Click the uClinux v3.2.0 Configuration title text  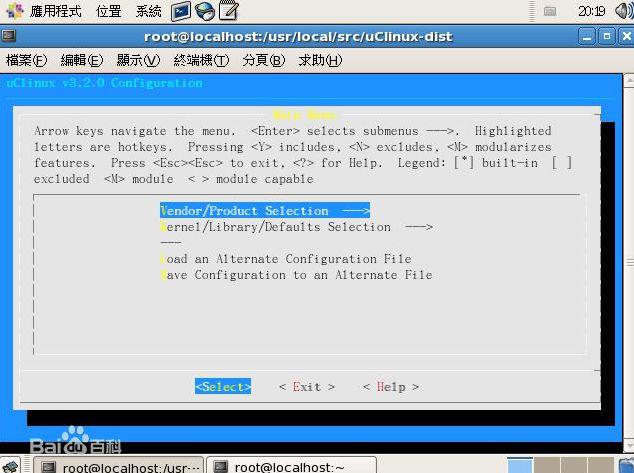coord(104,83)
